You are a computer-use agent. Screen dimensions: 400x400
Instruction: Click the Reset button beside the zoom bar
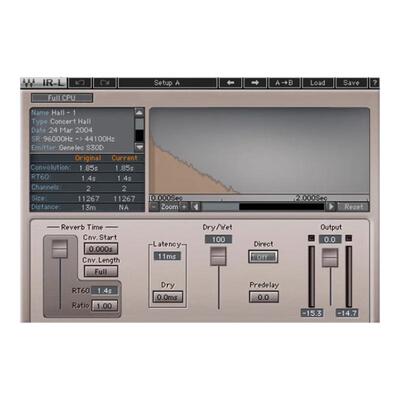353,207
